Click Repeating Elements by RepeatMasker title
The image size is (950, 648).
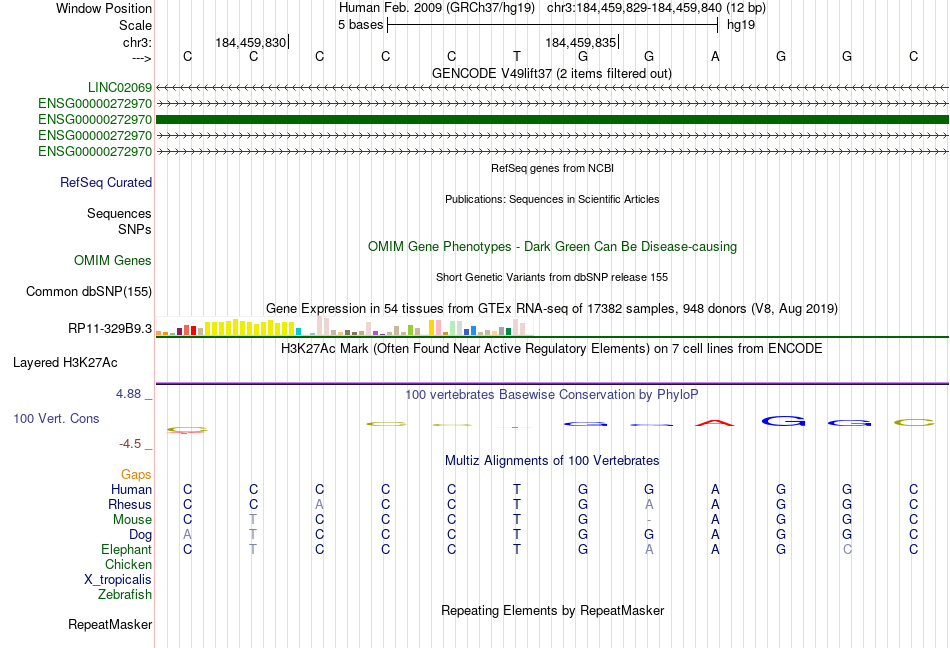click(x=552, y=610)
